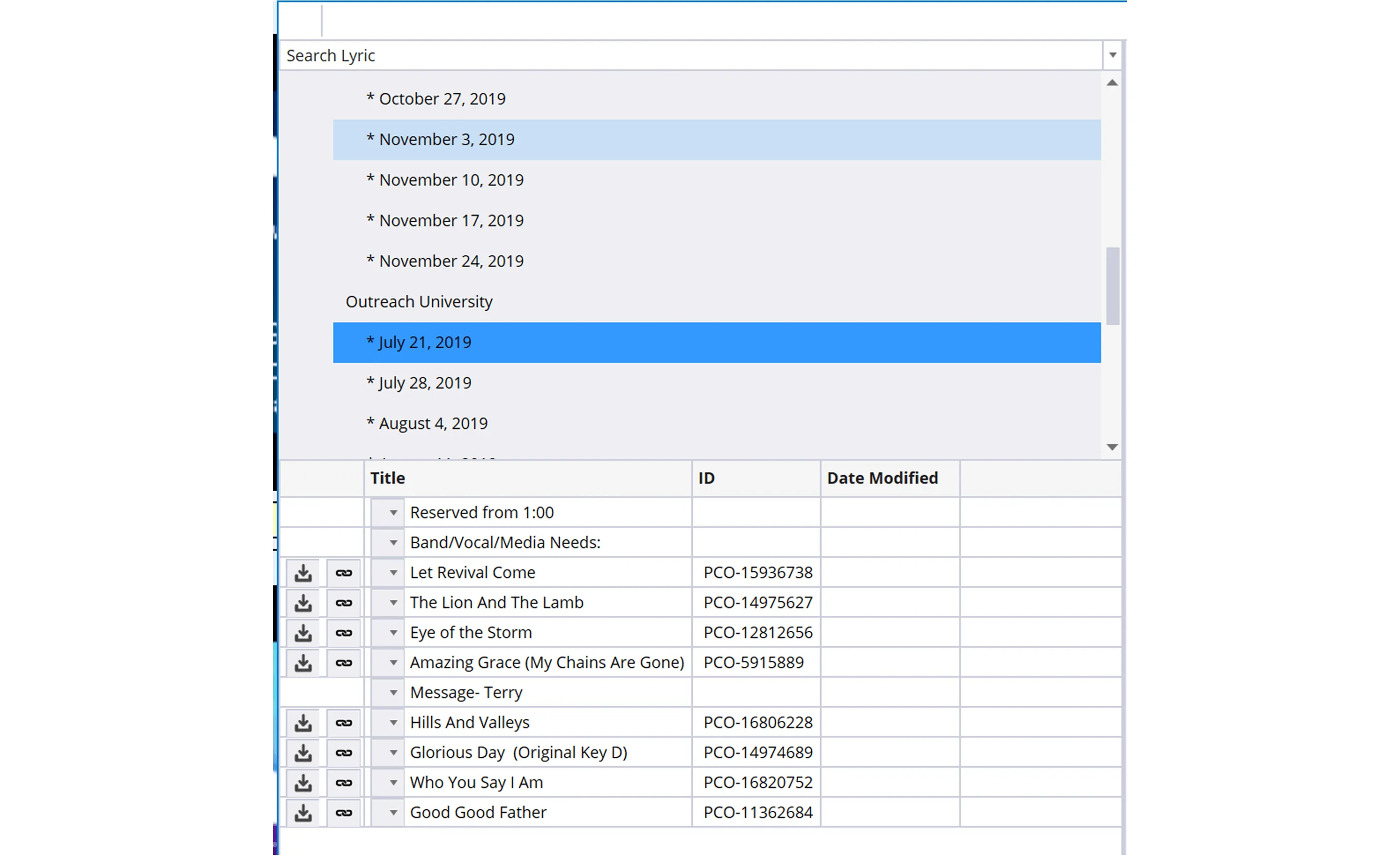This screenshot has width=1400, height=856.
Task: Download Good Good Father assets
Action: click(x=303, y=812)
